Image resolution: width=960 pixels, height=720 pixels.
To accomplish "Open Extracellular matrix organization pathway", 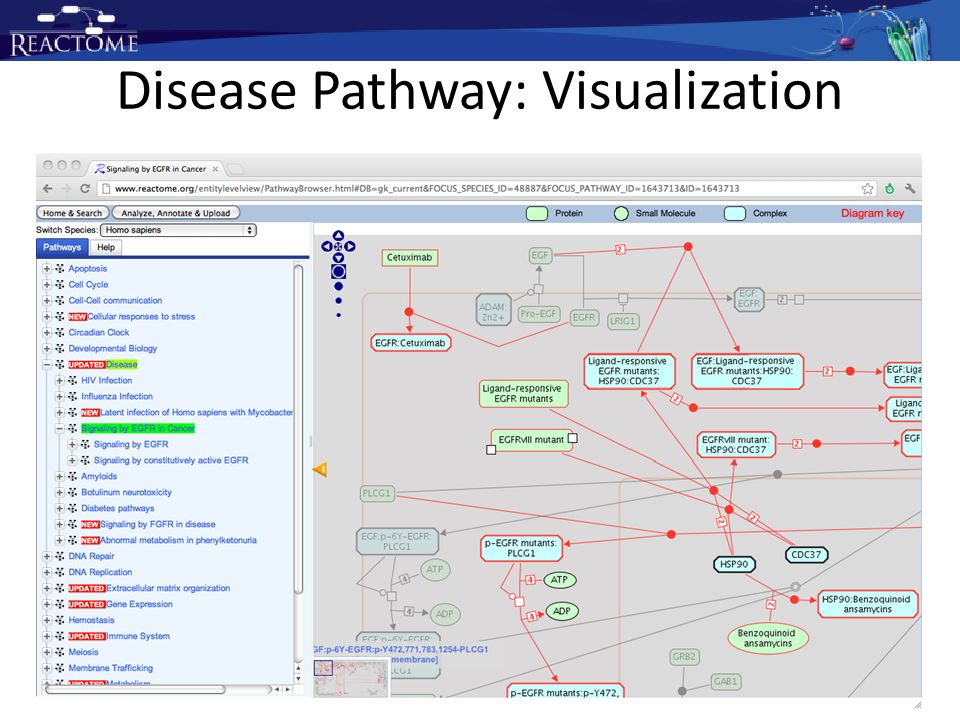I will point(168,588).
